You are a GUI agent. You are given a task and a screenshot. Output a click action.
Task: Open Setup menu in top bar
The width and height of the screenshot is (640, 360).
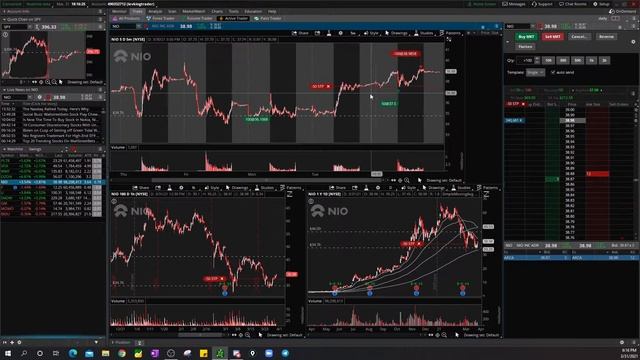[x=601, y=4]
